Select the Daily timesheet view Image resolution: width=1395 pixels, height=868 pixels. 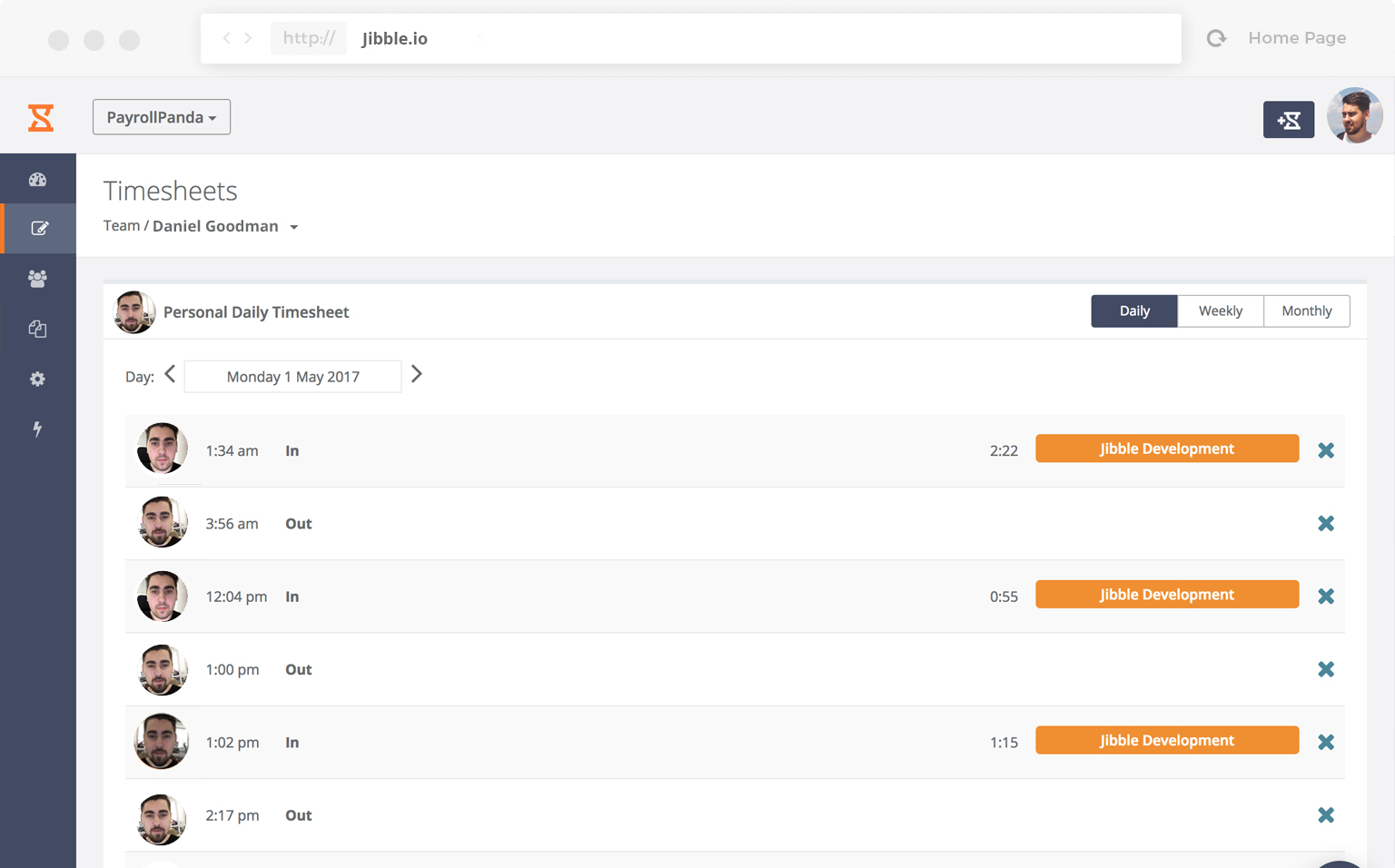coord(1134,311)
